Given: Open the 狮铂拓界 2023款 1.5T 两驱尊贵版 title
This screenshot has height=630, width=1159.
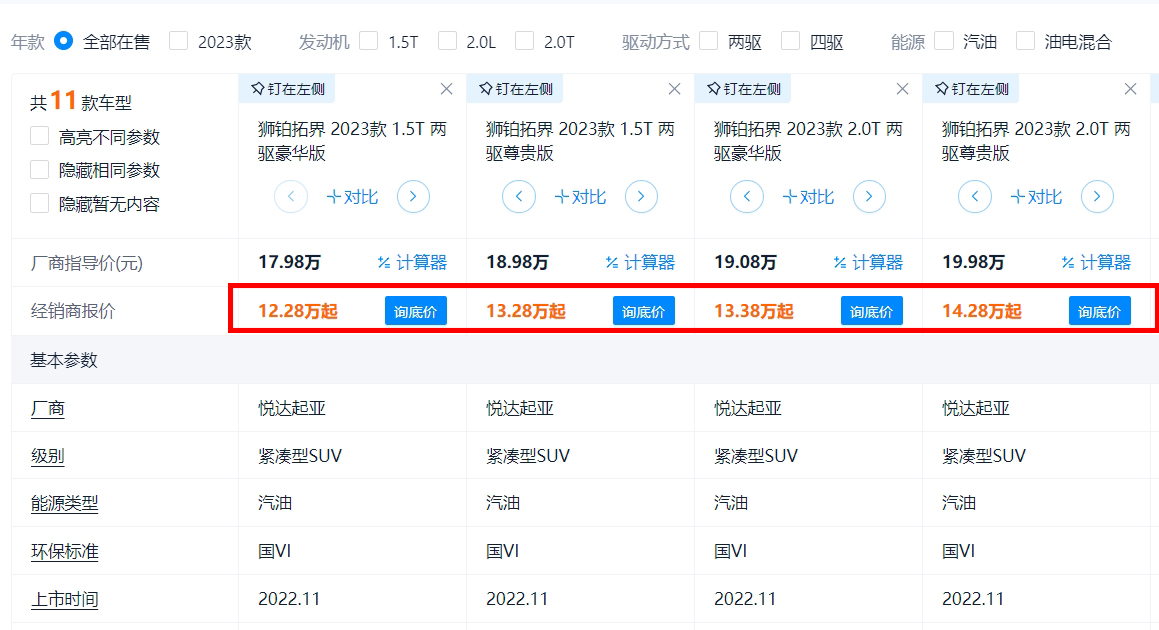Looking at the screenshot, I should pos(580,141).
